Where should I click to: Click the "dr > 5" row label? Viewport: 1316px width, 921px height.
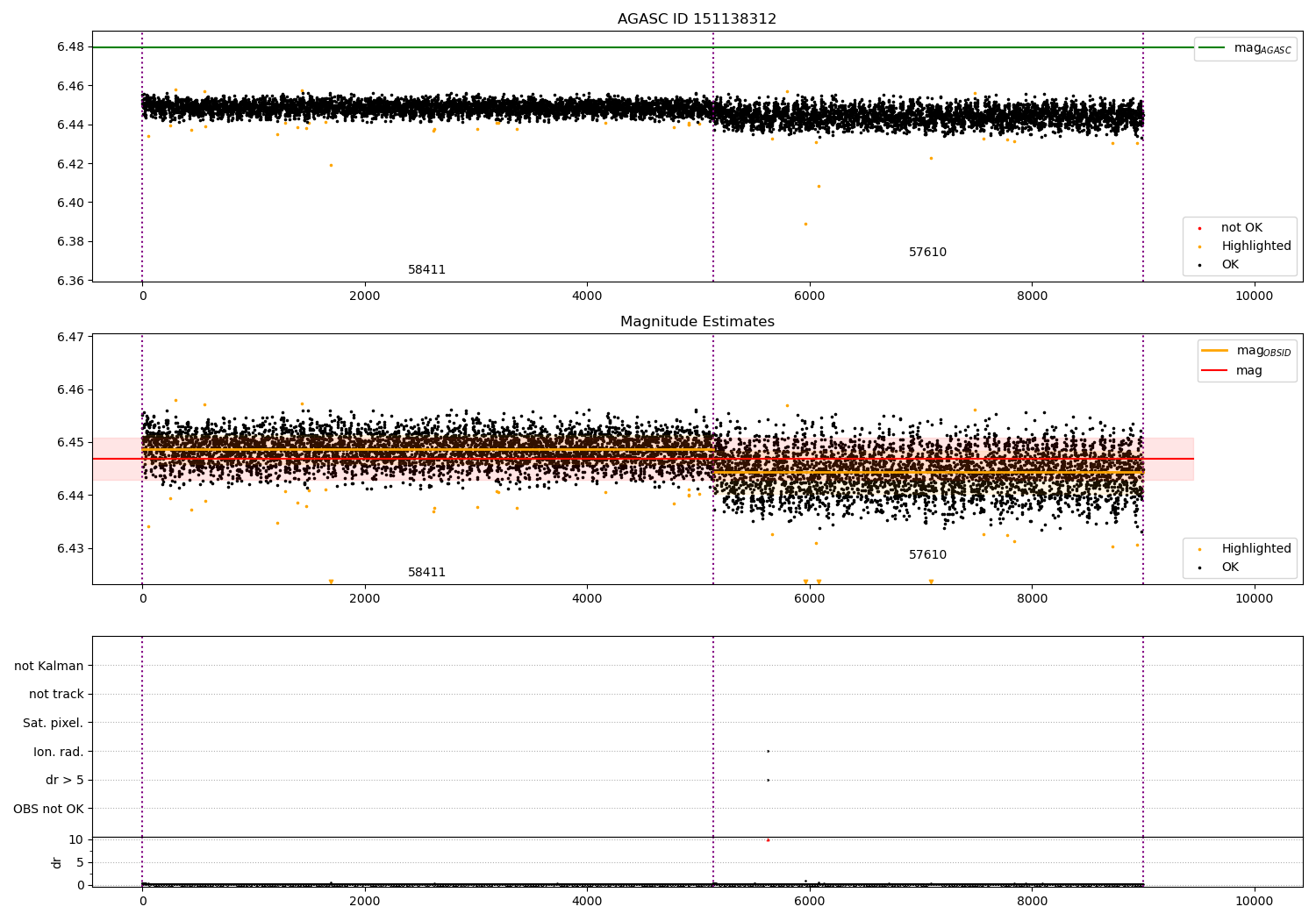pyautogui.click(x=65, y=780)
